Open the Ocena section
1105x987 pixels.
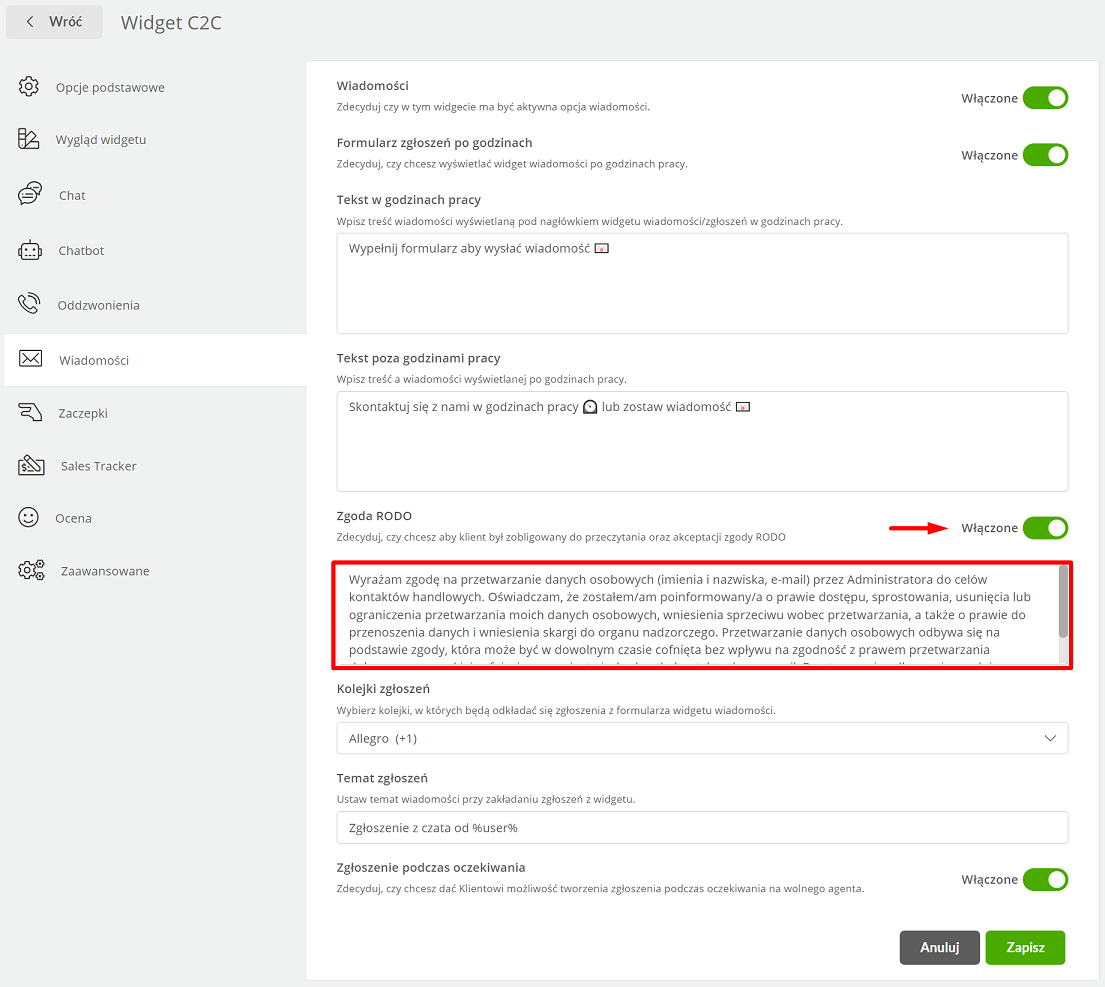point(73,518)
